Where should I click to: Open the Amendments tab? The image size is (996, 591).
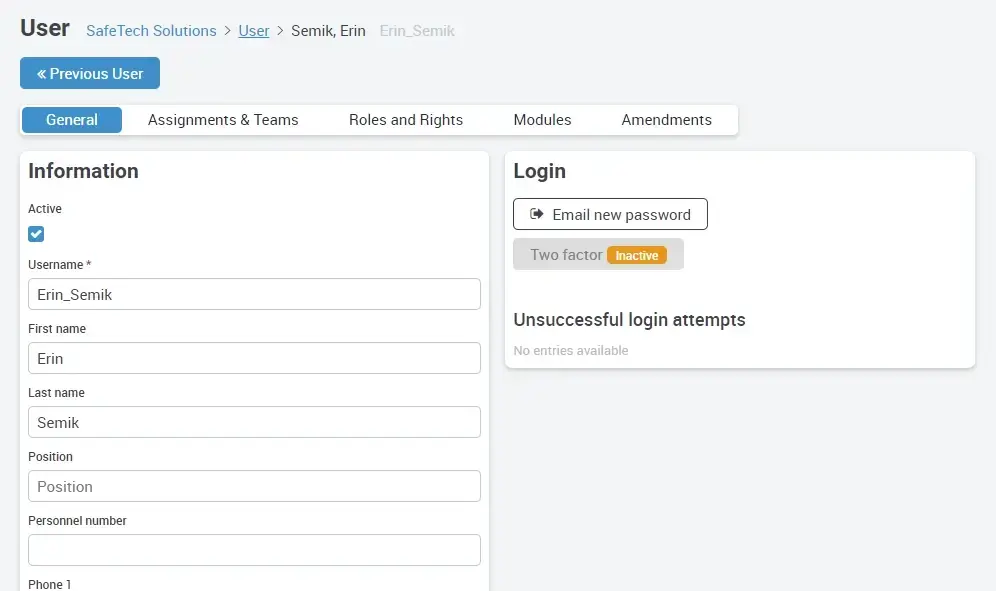click(x=666, y=119)
